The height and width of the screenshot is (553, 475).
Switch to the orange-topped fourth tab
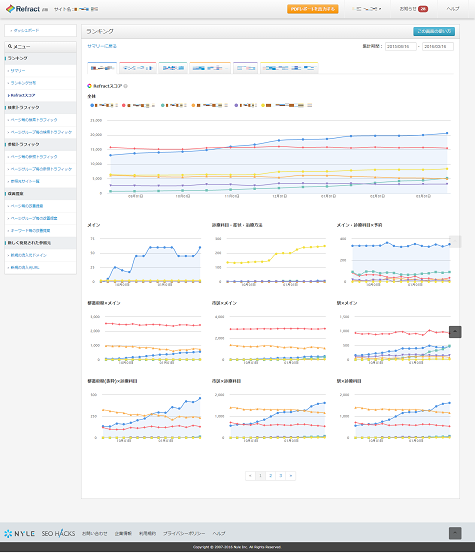[210, 68]
